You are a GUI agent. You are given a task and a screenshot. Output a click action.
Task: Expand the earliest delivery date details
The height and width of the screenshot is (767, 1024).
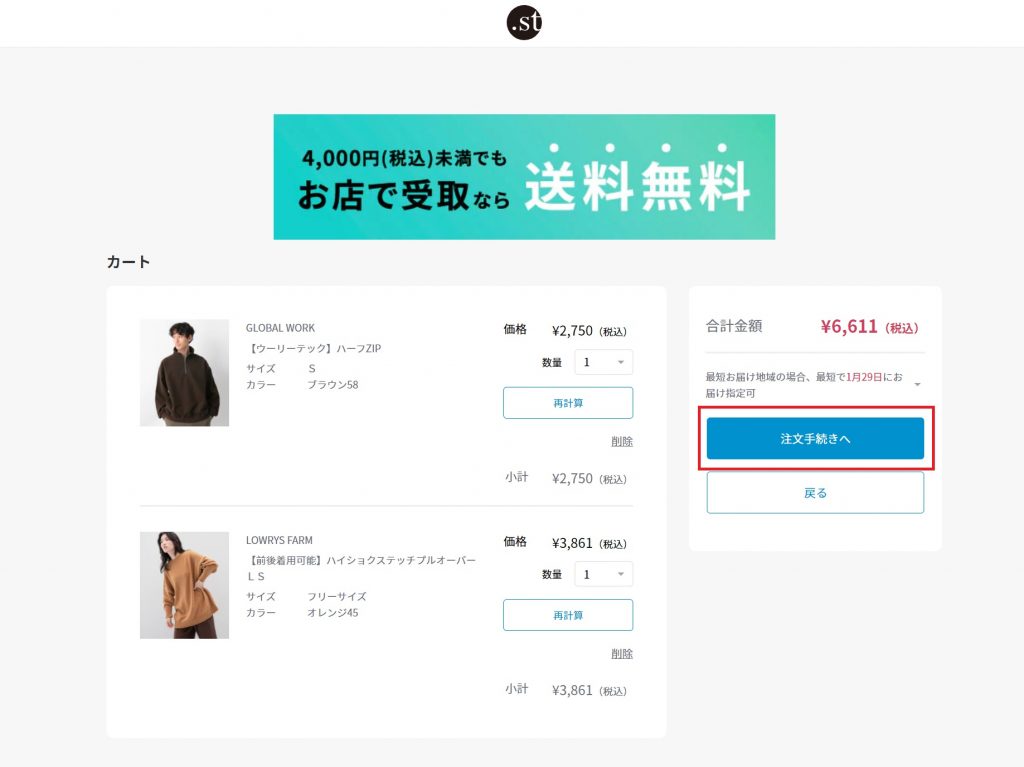[917, 384]
